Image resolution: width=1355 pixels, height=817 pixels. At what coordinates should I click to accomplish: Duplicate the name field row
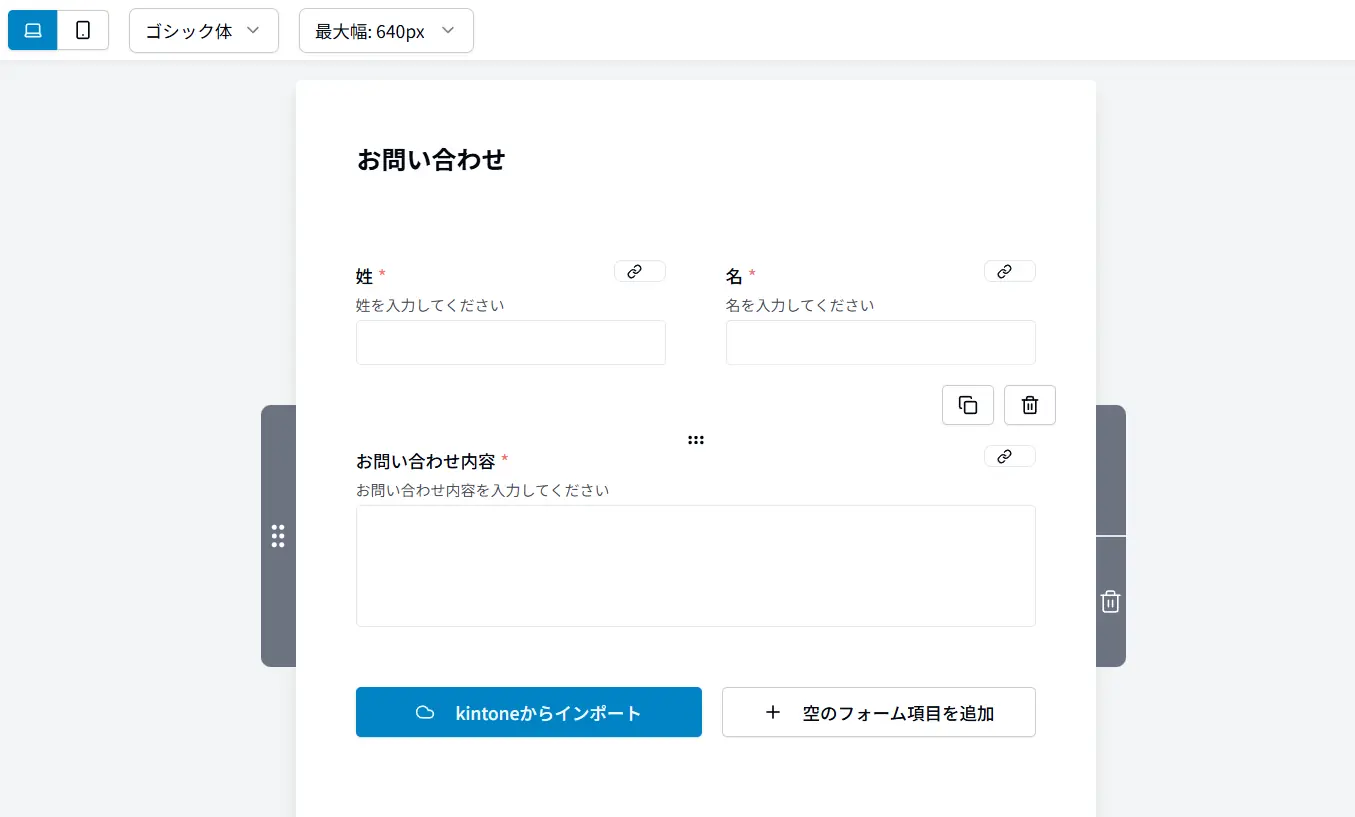point(967,405)
